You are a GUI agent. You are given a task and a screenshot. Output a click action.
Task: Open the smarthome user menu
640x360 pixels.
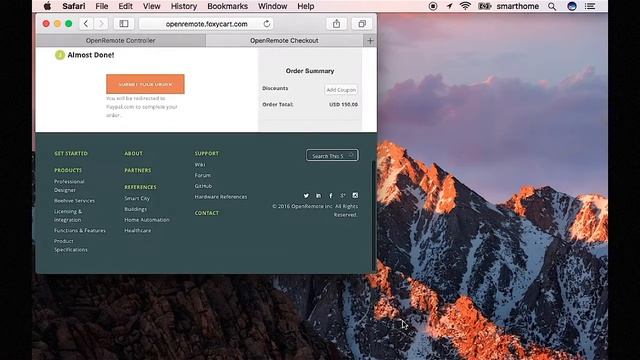pos(518,6)
